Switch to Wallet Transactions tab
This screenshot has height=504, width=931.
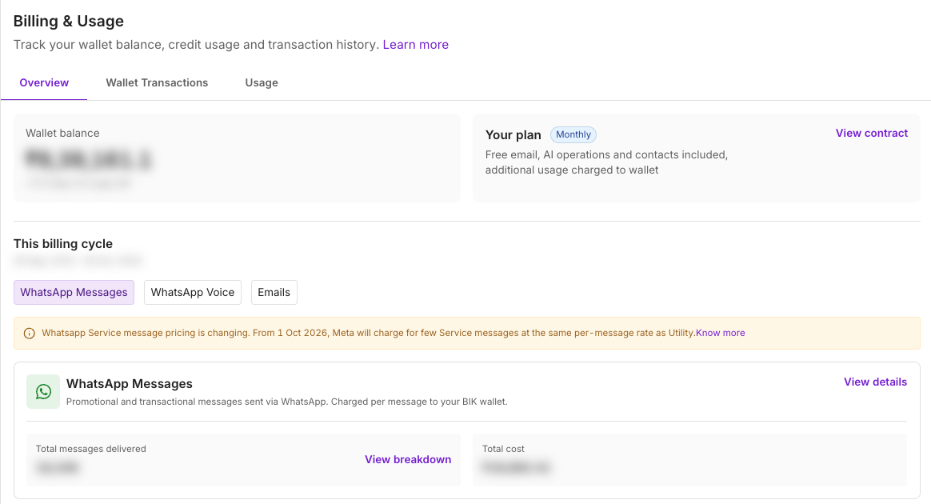tap(157, 83)
